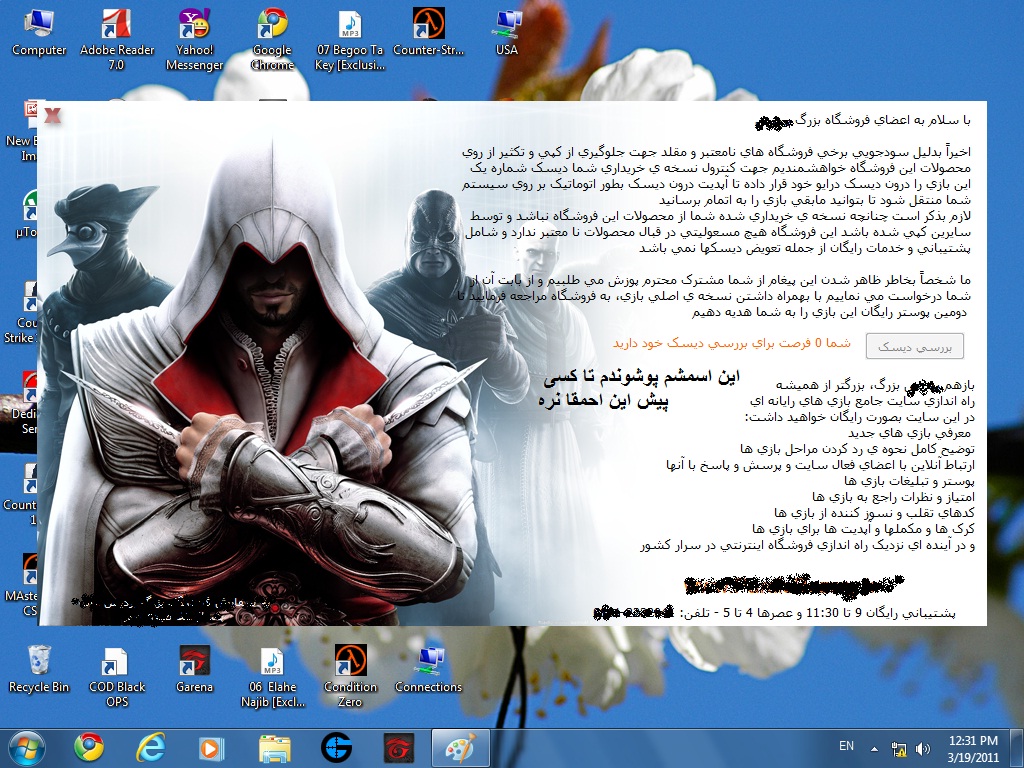The height and width of the screenshot is (768, 1024).
Task: Open Windows Explorer folder on the taskbar
Action: click(274, 748)
